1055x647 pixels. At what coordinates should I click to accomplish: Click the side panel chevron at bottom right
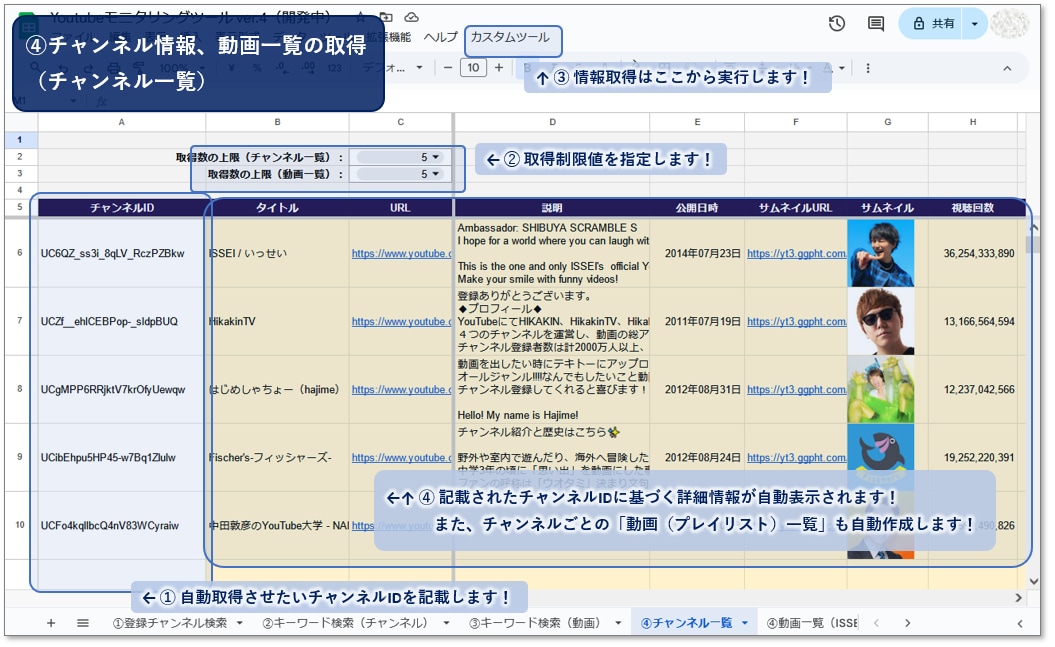coord(1020,623)
